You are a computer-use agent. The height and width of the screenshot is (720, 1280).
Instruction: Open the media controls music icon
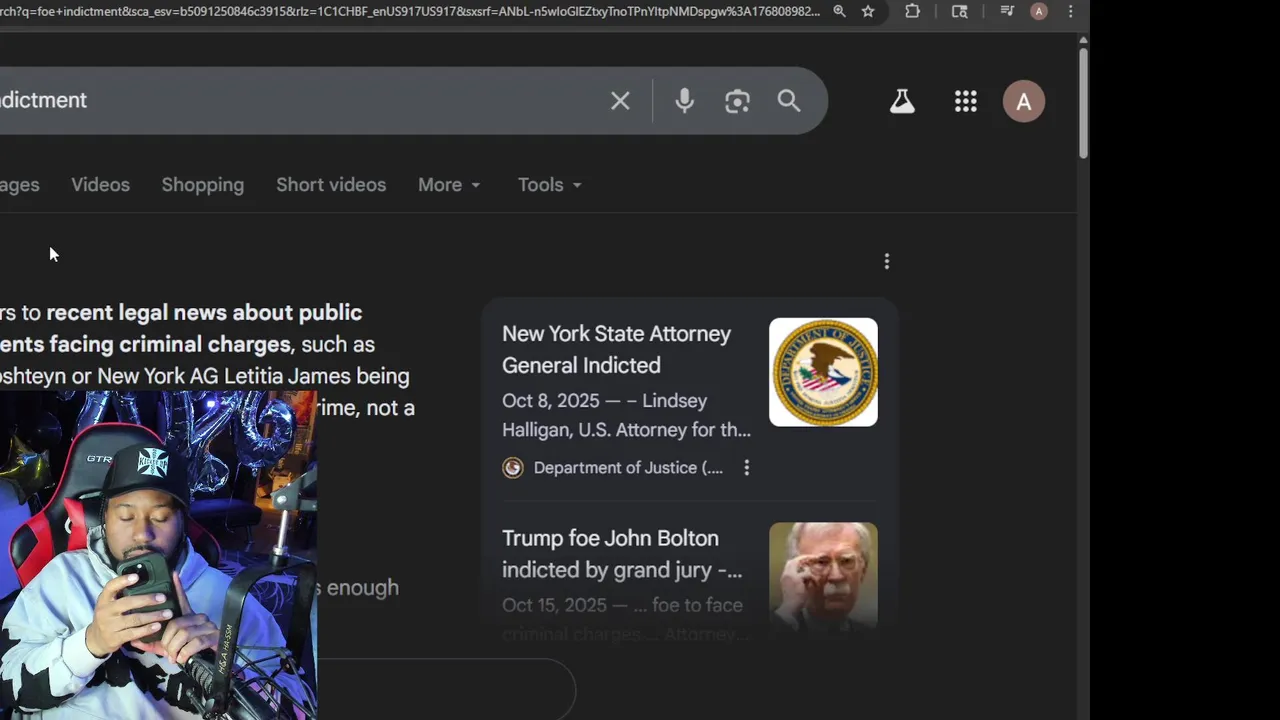(1007, 11)
